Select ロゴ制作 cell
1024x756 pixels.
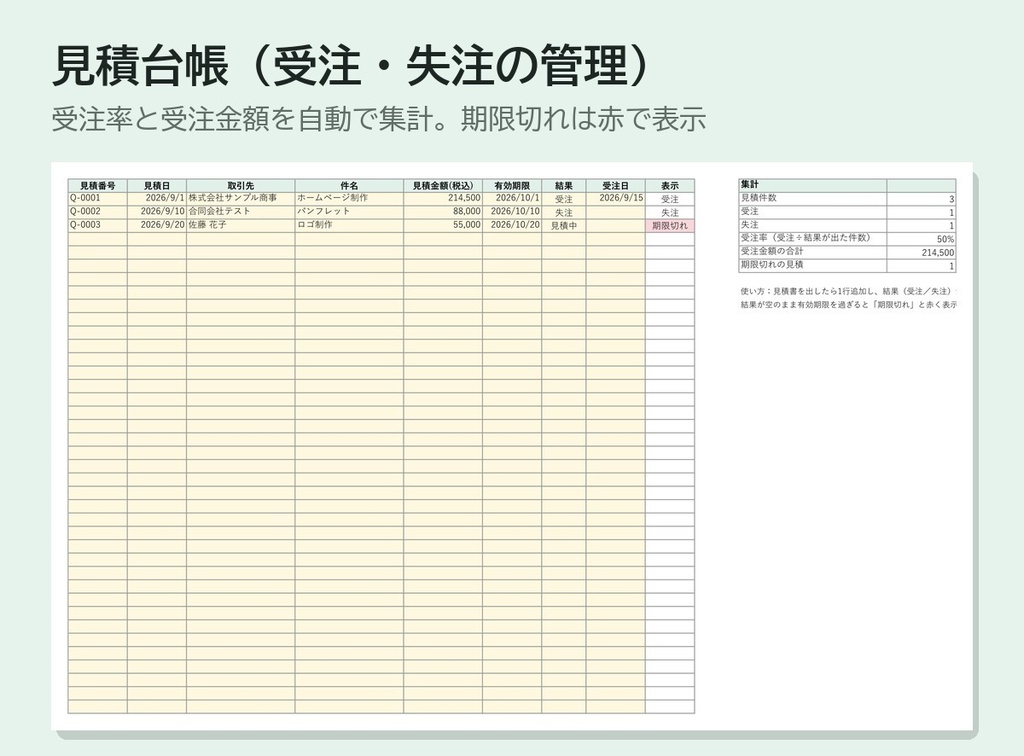coord(349,225)
